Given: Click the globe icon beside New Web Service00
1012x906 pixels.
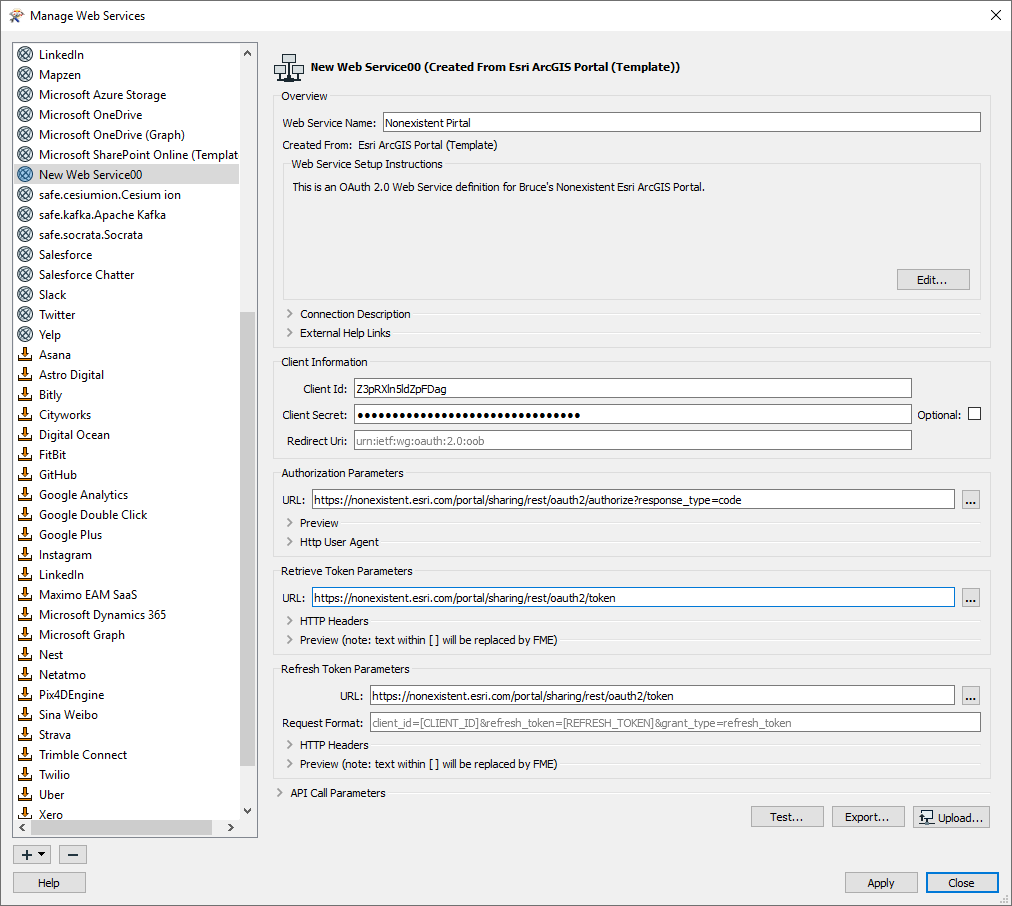Looking at the screenshot, I should [x=25, y=174].
